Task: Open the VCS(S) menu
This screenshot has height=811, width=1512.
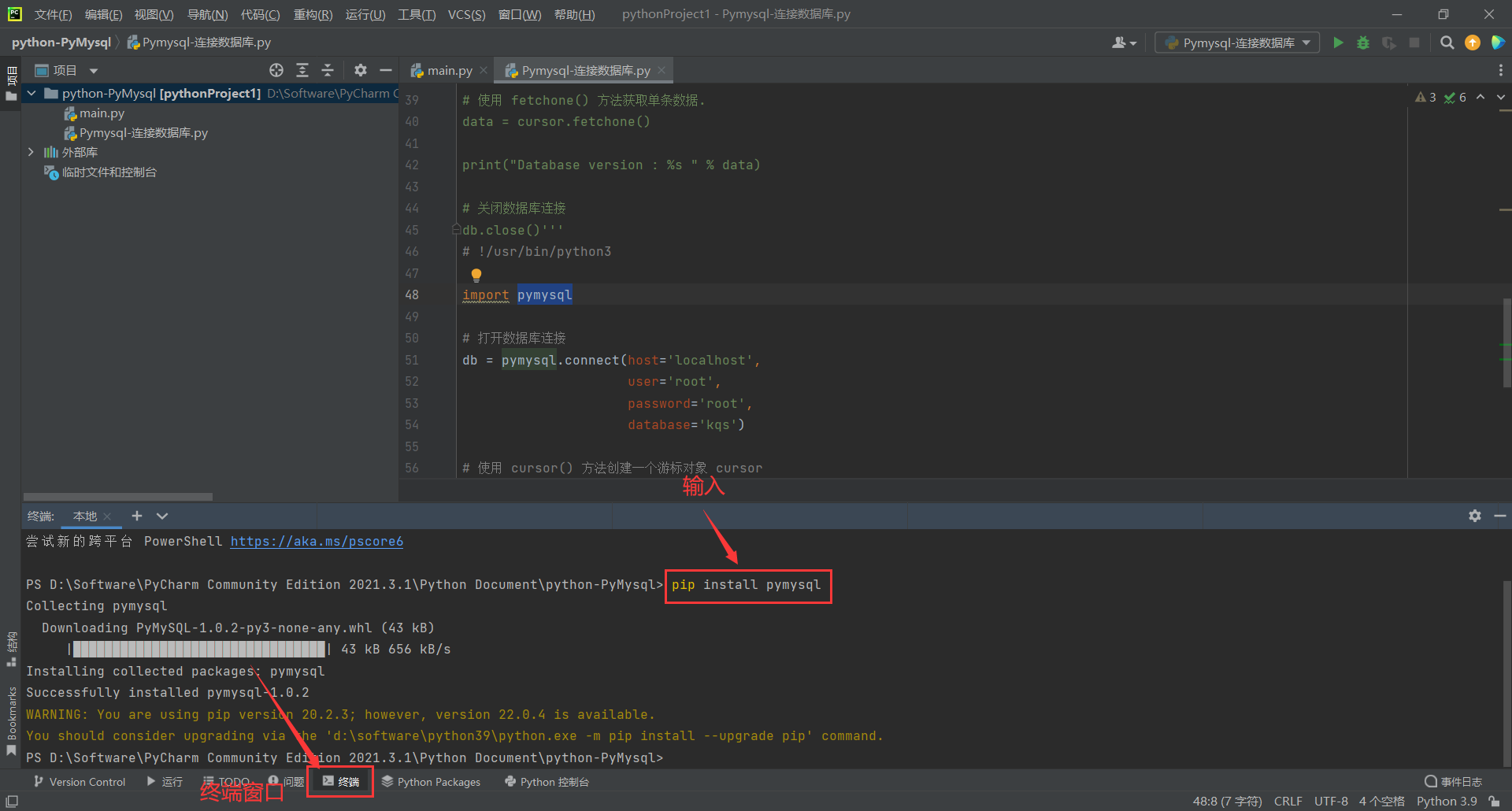Action: click(466, 14)
